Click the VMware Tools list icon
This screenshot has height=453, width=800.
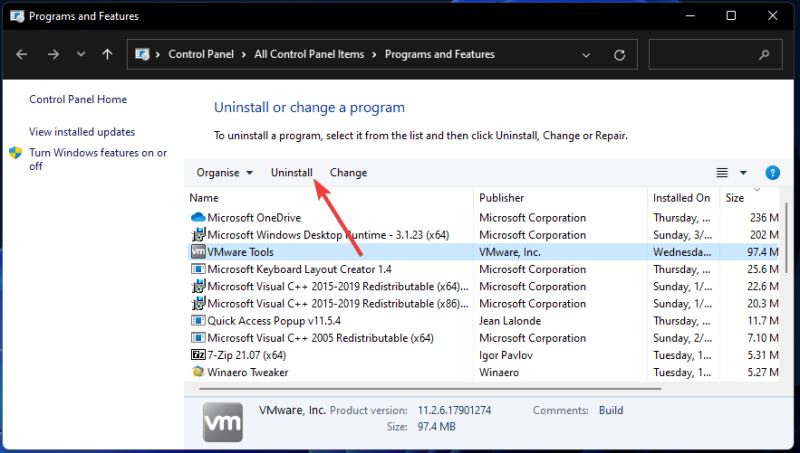198,251
